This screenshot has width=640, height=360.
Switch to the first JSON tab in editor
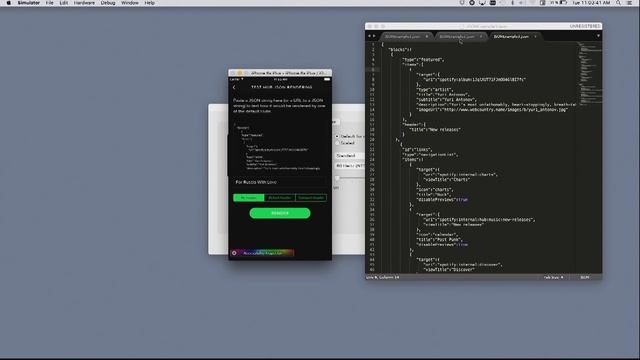pos(402,37)
